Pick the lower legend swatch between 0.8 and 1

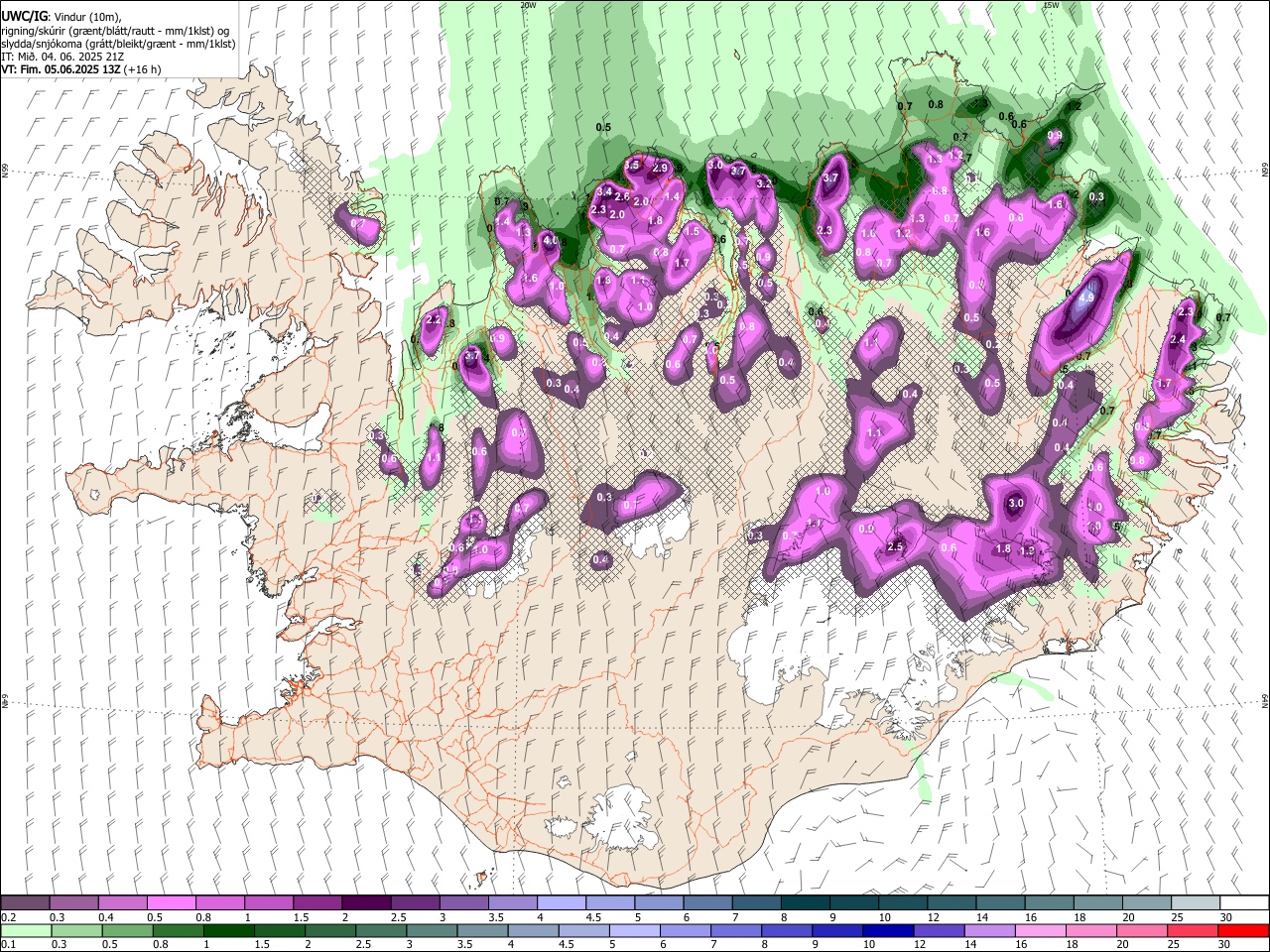pyautogui.click(x=178, y=930)
